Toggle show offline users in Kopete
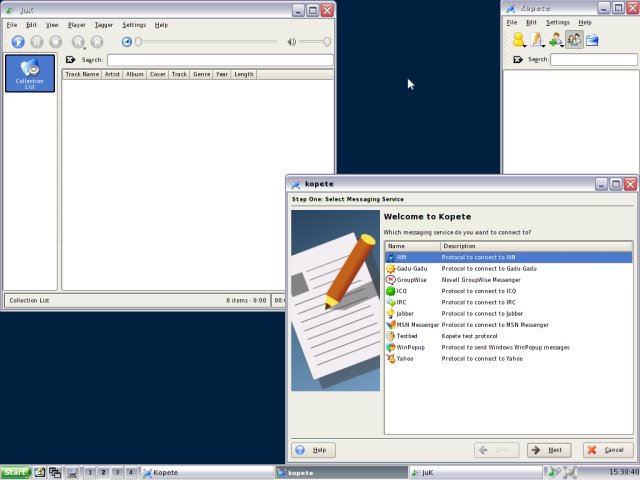The image size is (640, 480). click(x=574, y=40)
